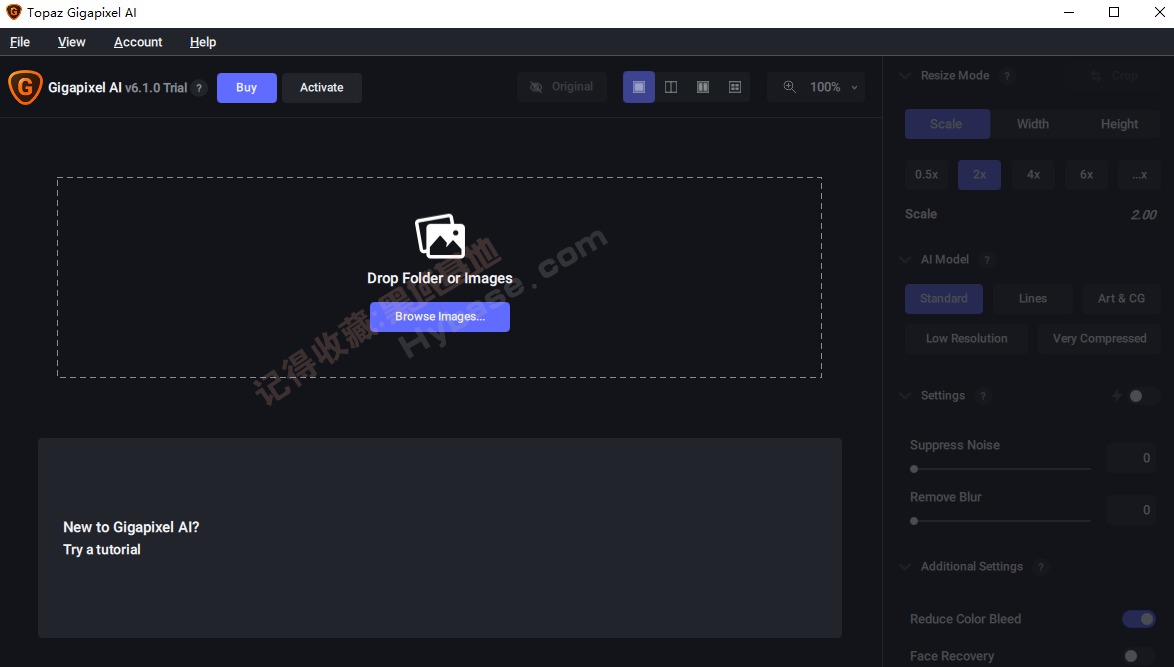Click the Buy button
The image size is (1174, 667).
coord(246,88)
